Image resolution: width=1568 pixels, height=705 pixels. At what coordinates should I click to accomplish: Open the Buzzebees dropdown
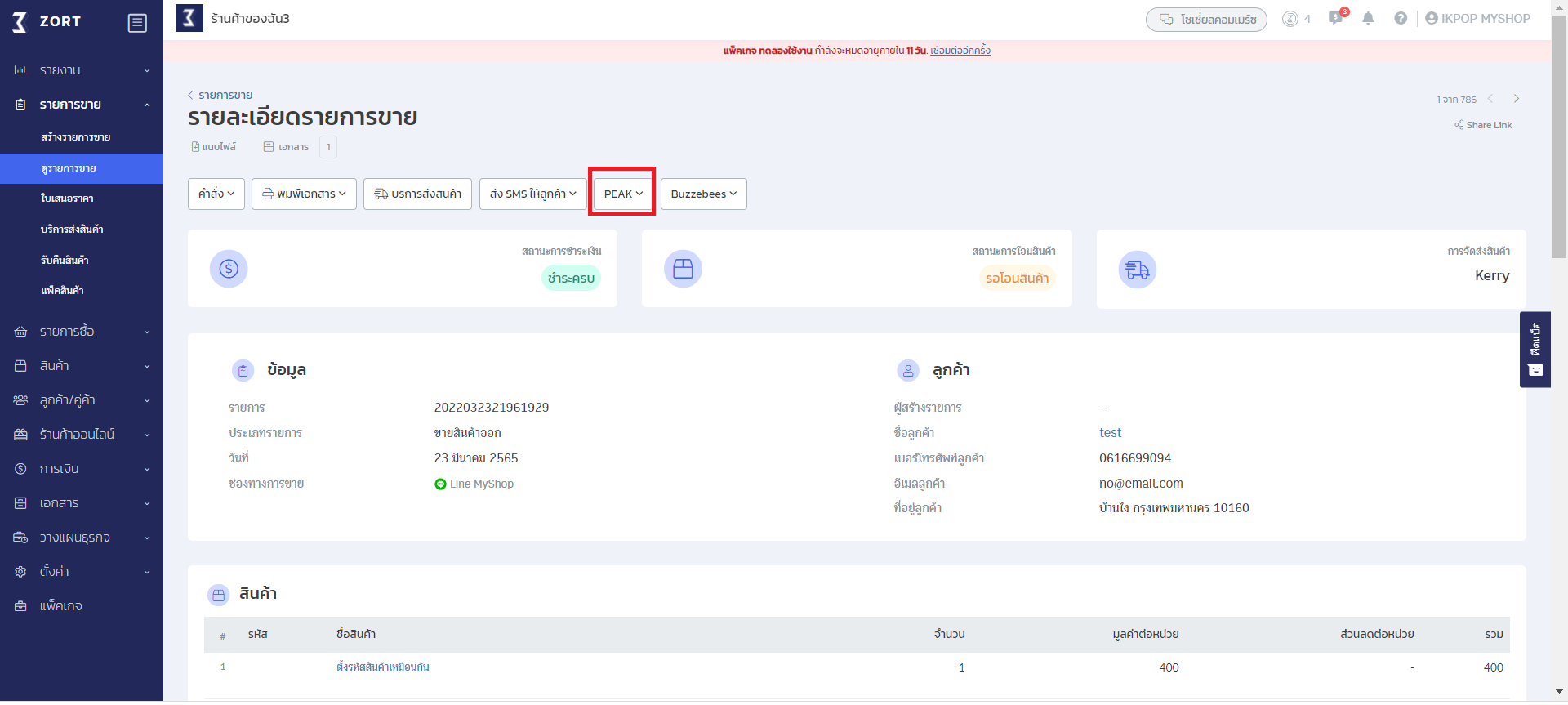[703, 194]
